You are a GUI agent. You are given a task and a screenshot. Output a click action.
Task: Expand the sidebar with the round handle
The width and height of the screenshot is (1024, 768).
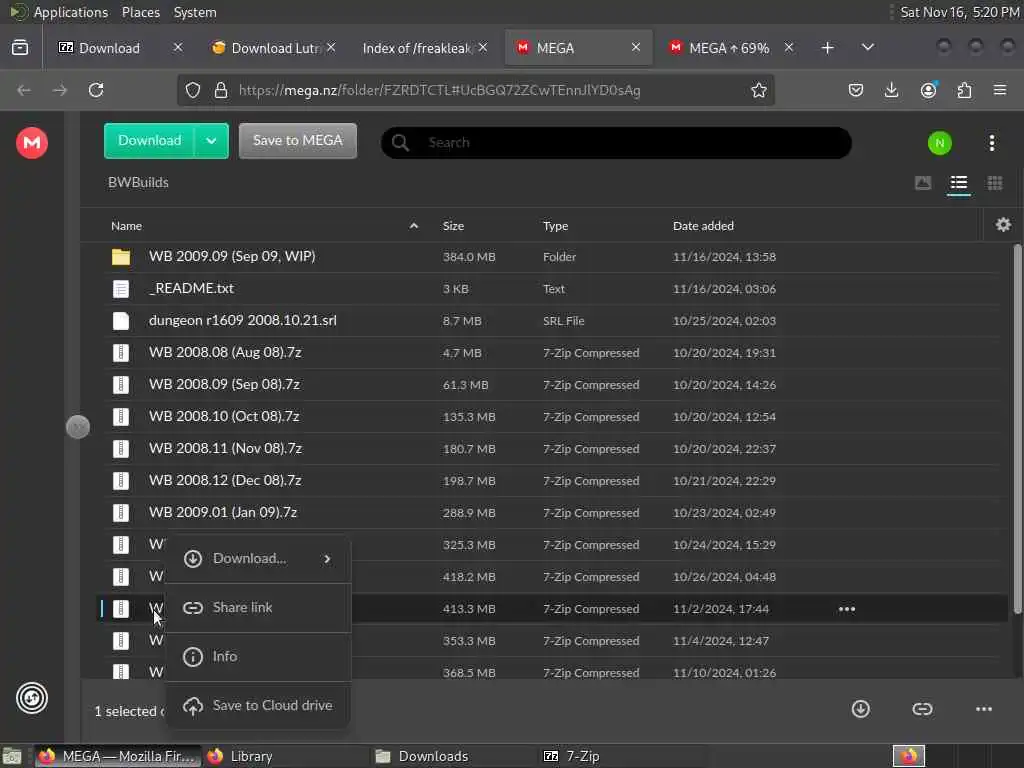(78, 427)
